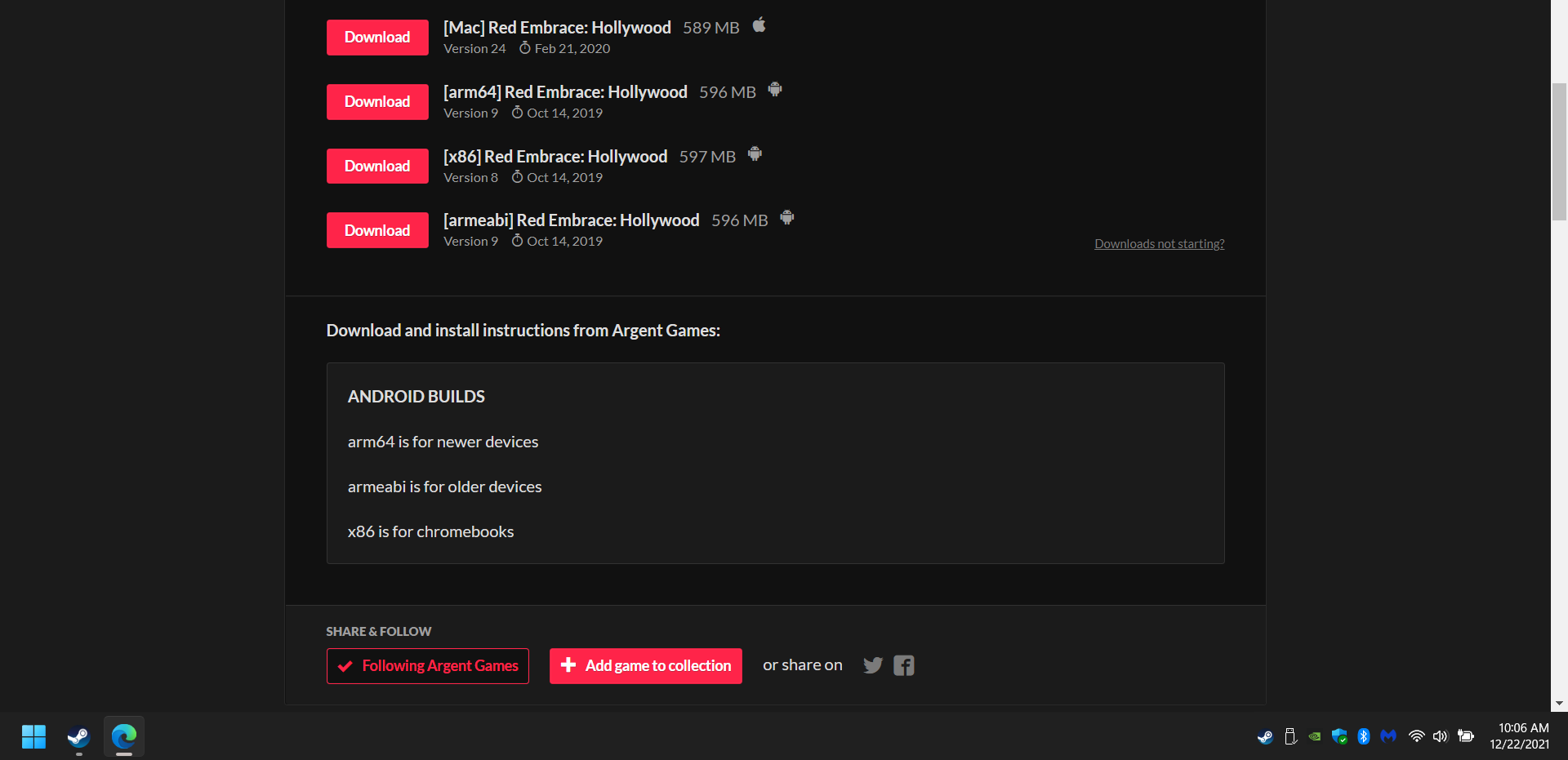Click 'armeabi is for older devices' line
Screen dimensions: 1568x760
point(445,487)
